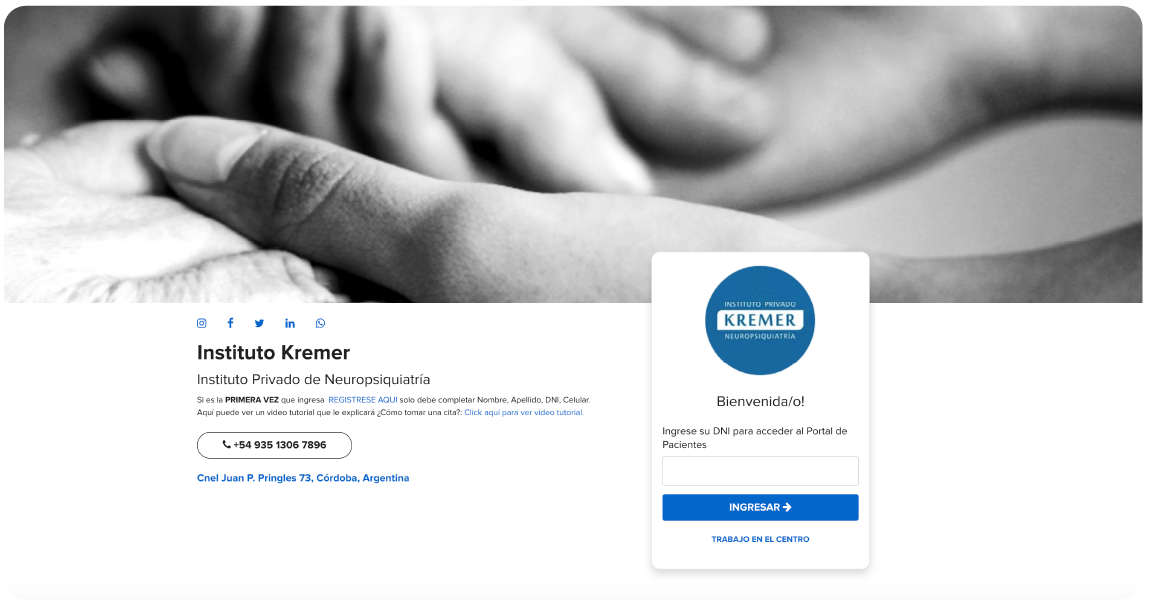Open the video tutorial link
1150x606 pixels.
click(x=524, y=412)
